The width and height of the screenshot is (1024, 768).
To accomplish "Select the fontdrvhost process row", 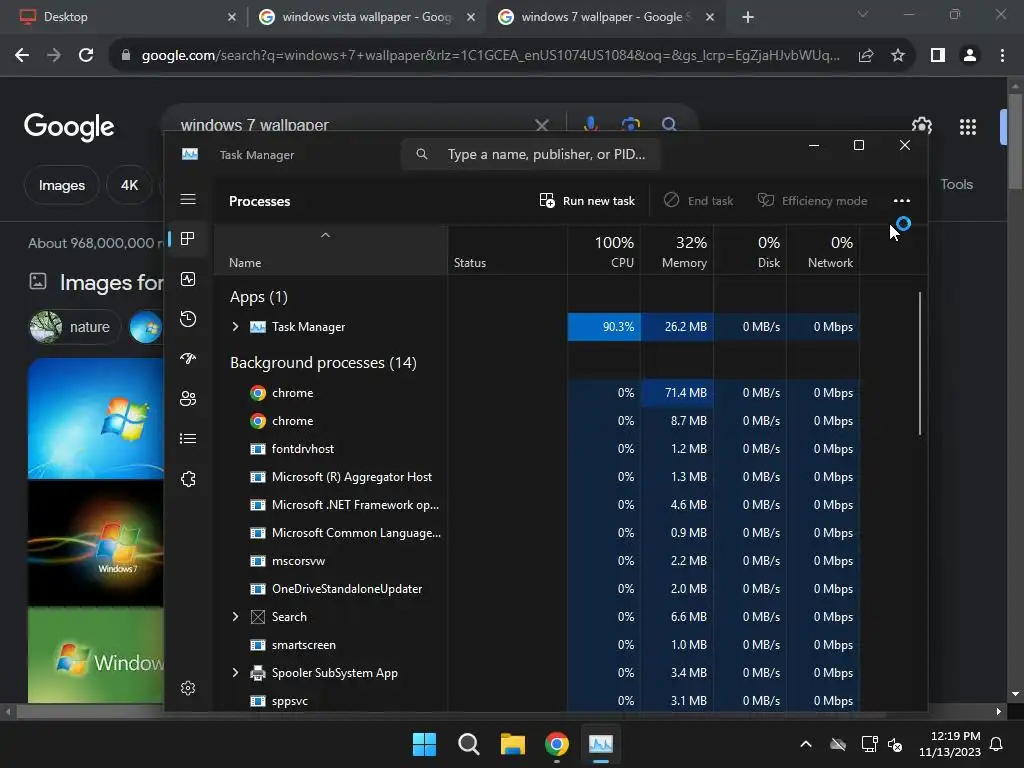I will tap(537, 449).
